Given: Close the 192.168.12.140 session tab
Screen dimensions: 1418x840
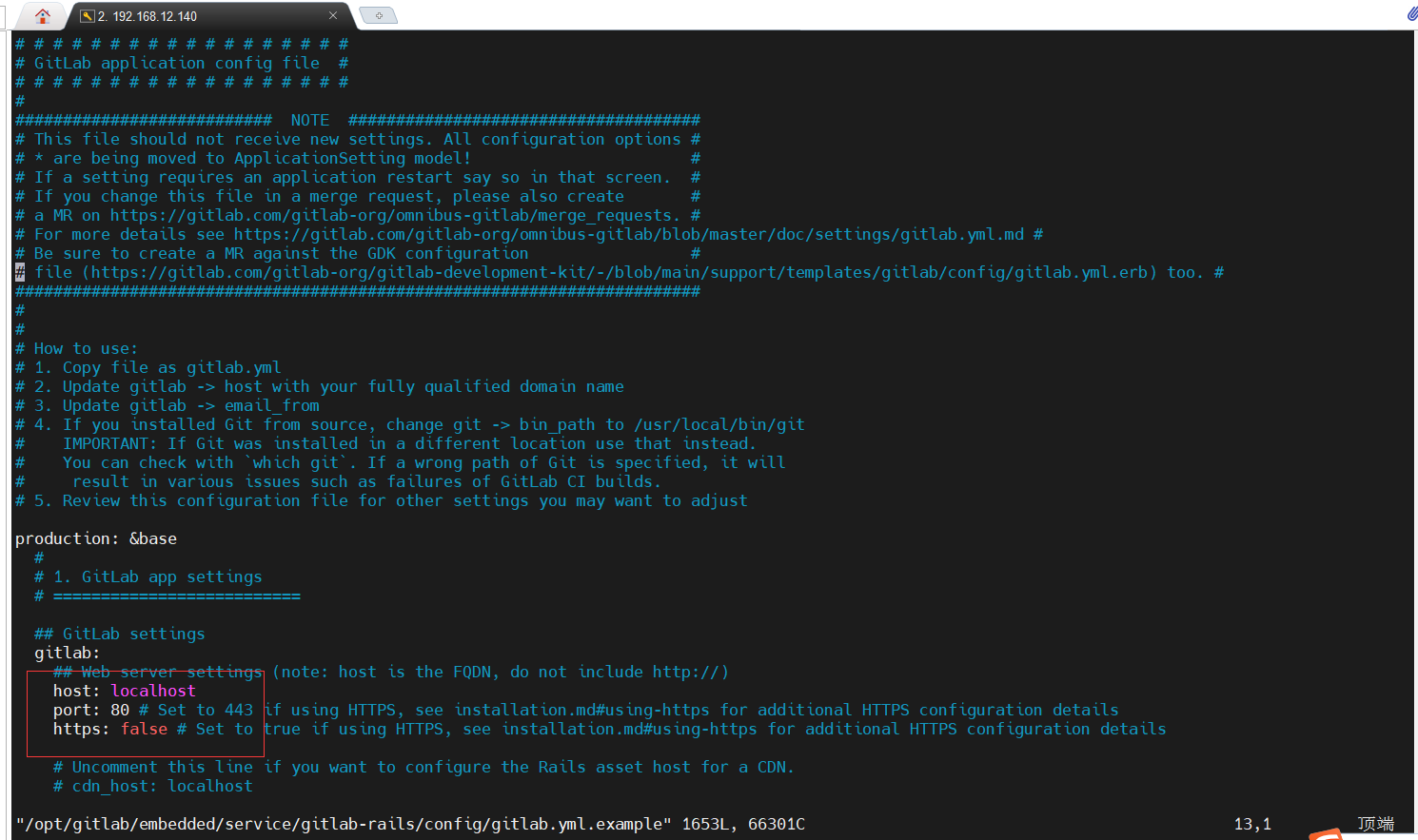Looking at the screenshot, I should [333, 15].
